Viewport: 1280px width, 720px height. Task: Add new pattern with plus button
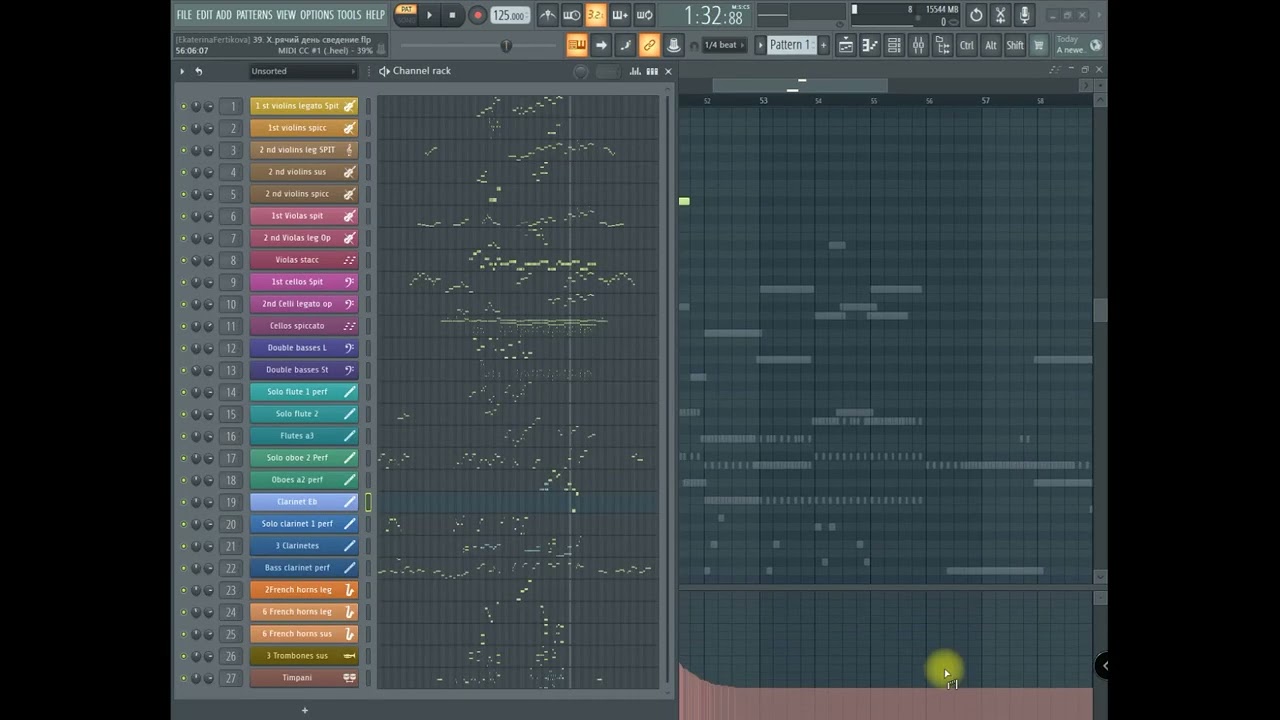(823, 45)
